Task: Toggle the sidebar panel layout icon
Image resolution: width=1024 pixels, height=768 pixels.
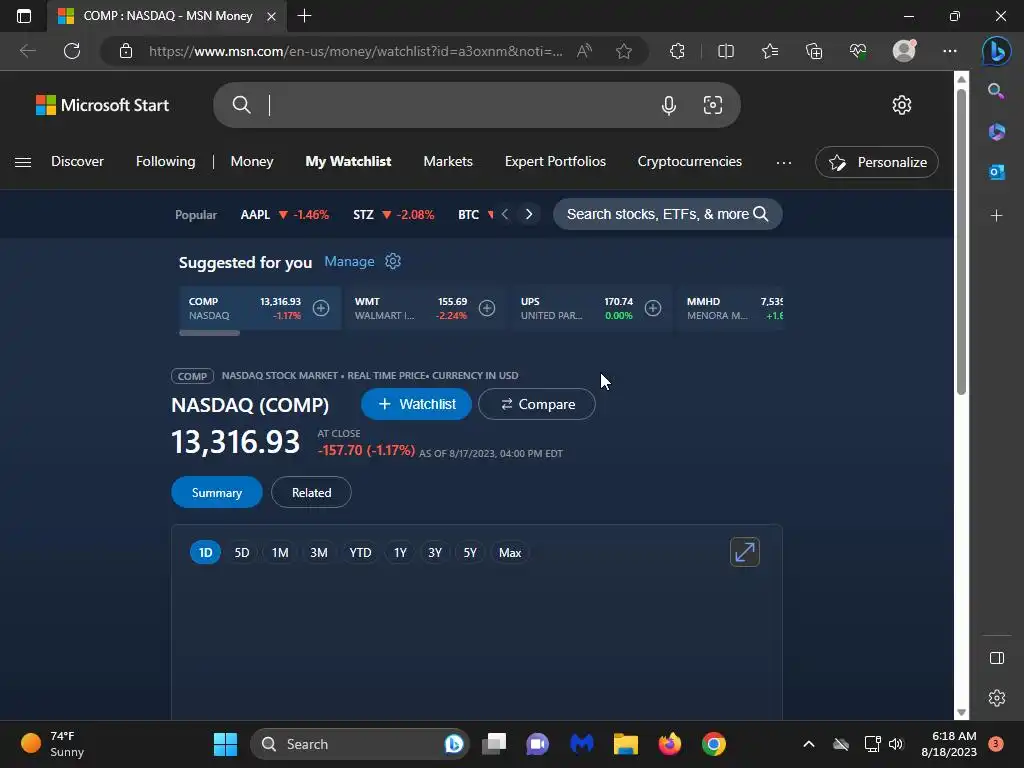Action: (997, 658)
